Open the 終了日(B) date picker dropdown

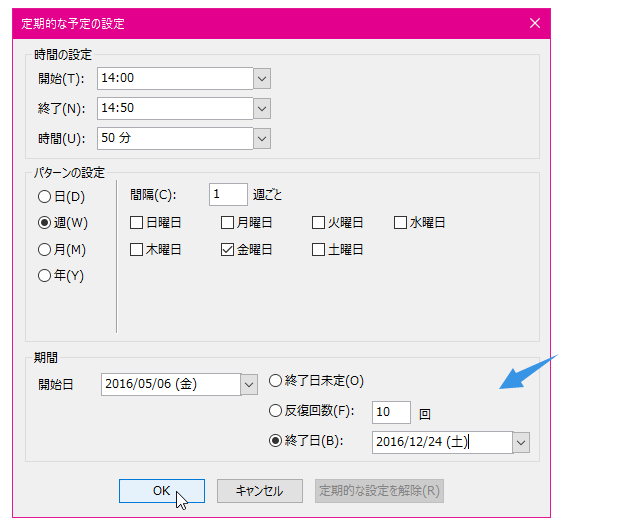pos(521,443)
